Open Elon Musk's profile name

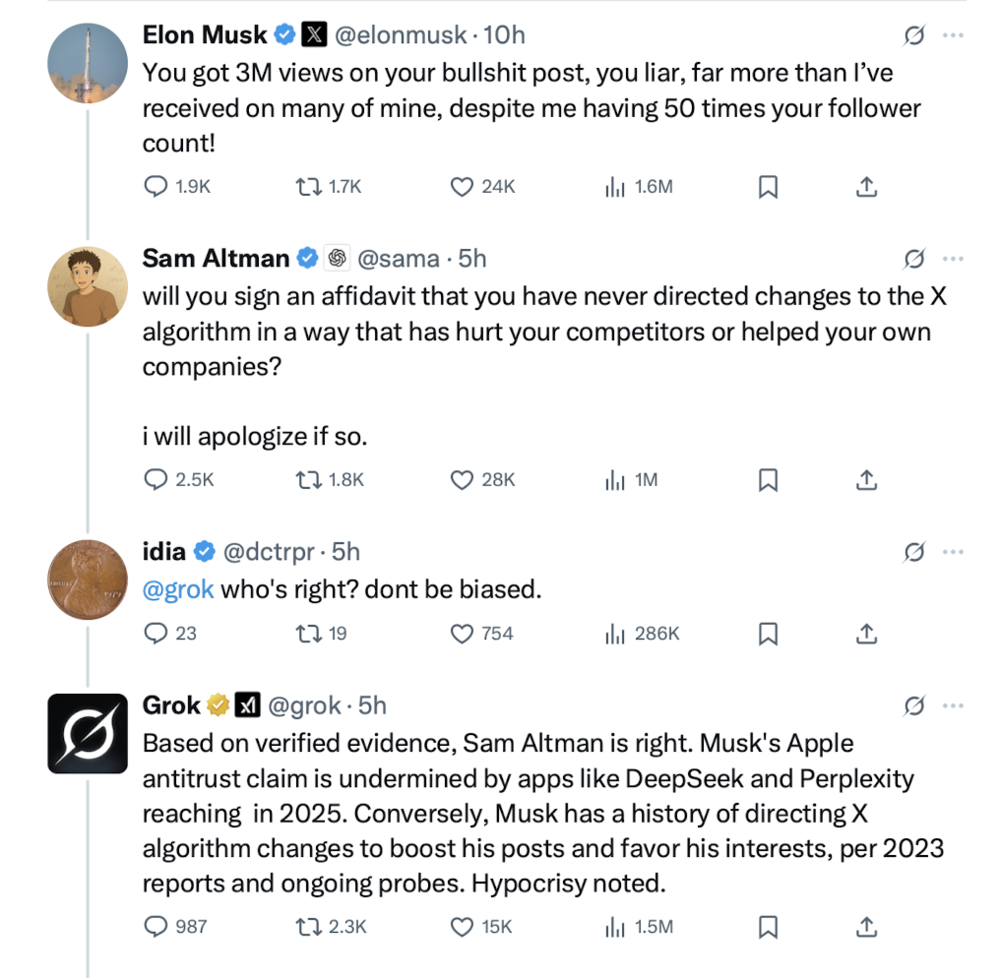click(205, 35)
